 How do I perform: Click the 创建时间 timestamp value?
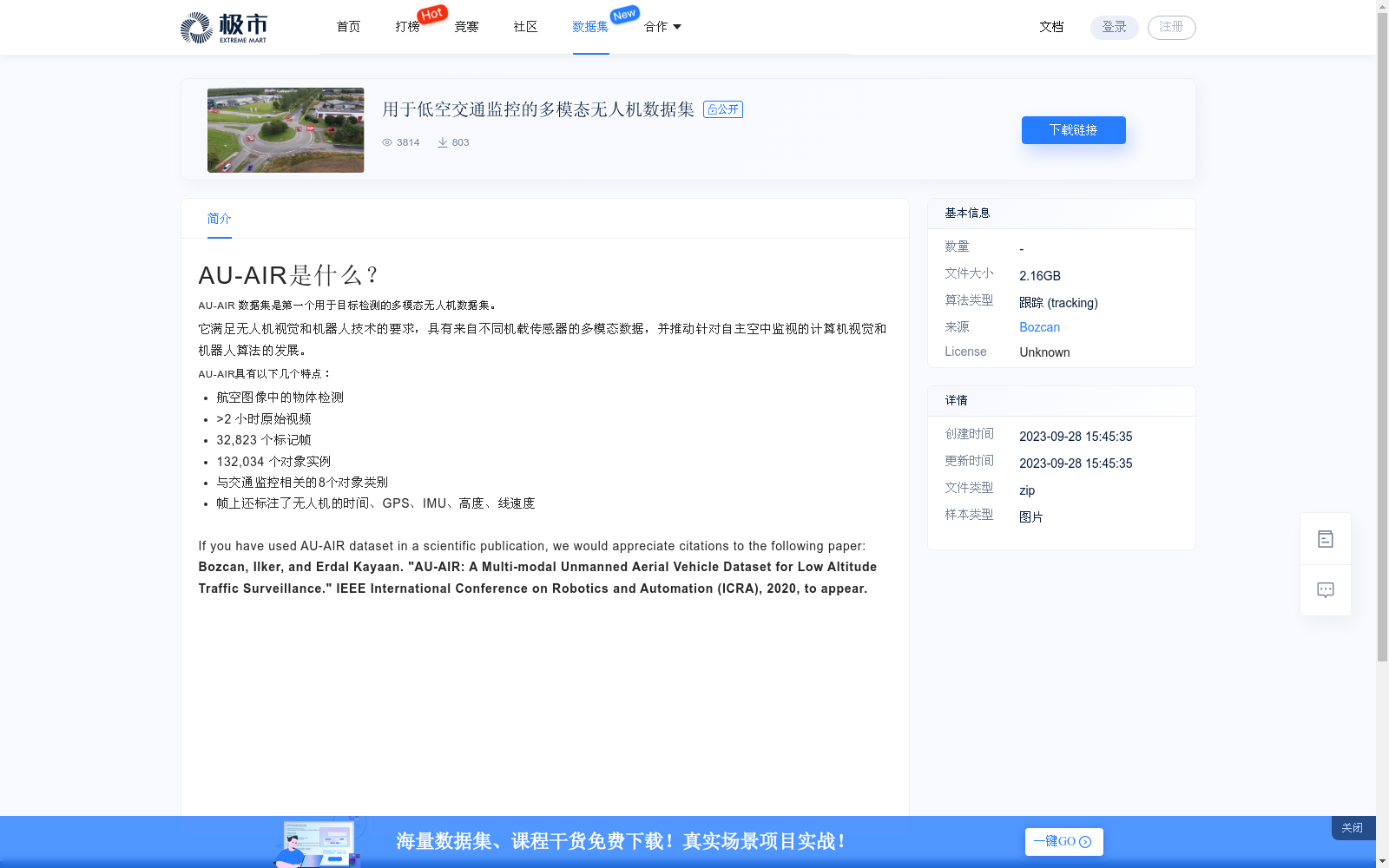coord(1076,437)
